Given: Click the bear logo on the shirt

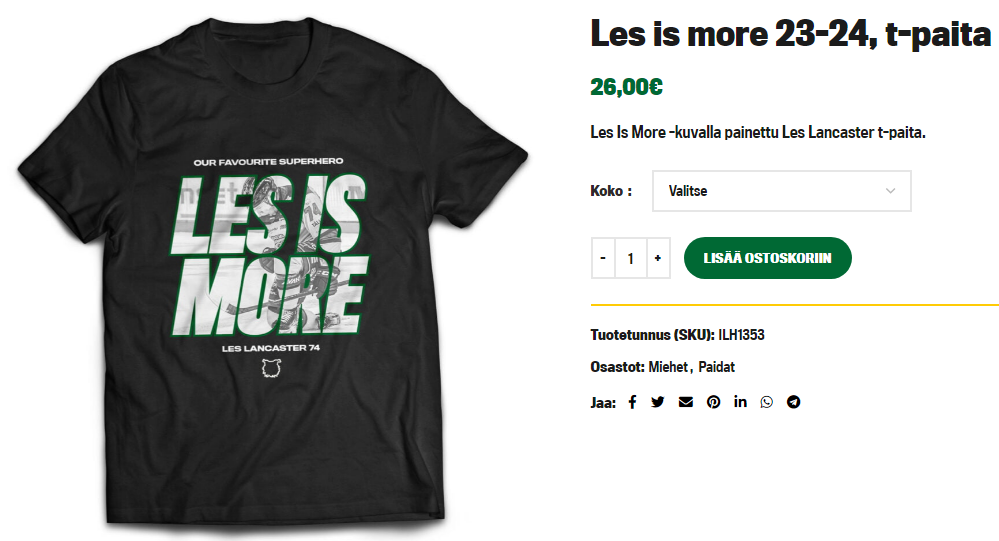Looking at the screenshot, I should pyautogui.click(x=272, y=368).
